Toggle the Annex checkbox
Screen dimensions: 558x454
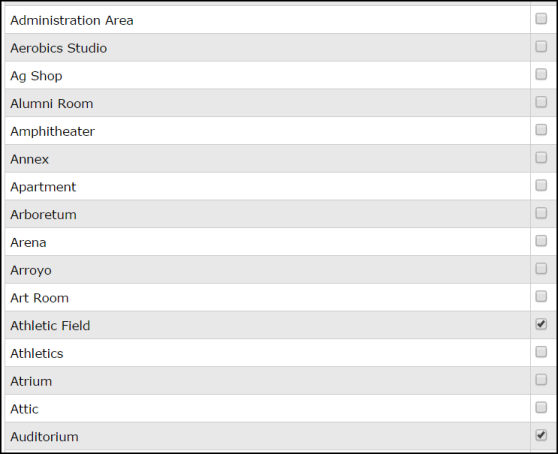(541, 157)
